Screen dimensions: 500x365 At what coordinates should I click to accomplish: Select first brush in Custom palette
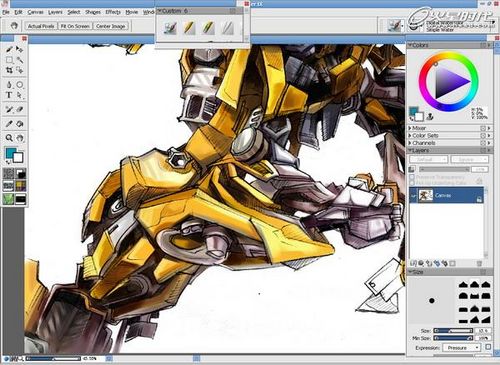coord(170,28)
